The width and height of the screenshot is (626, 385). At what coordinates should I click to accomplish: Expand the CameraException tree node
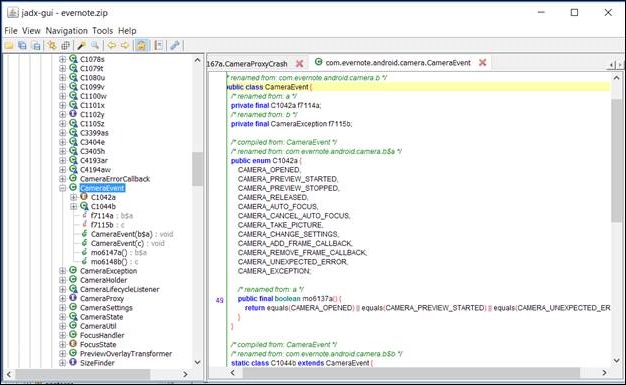click(x=63, y=271)
